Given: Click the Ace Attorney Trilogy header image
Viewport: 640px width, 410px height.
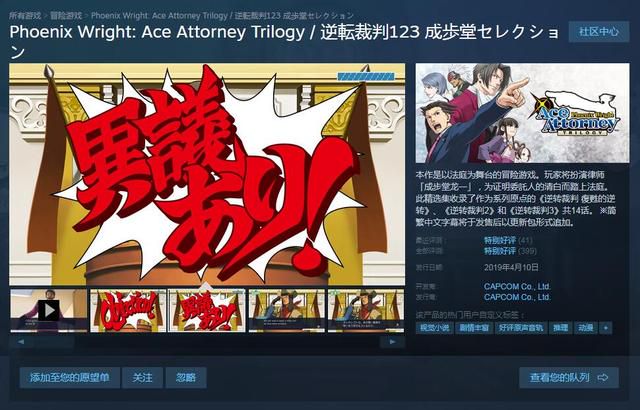Looking at the screenshot, I should 522,113.
